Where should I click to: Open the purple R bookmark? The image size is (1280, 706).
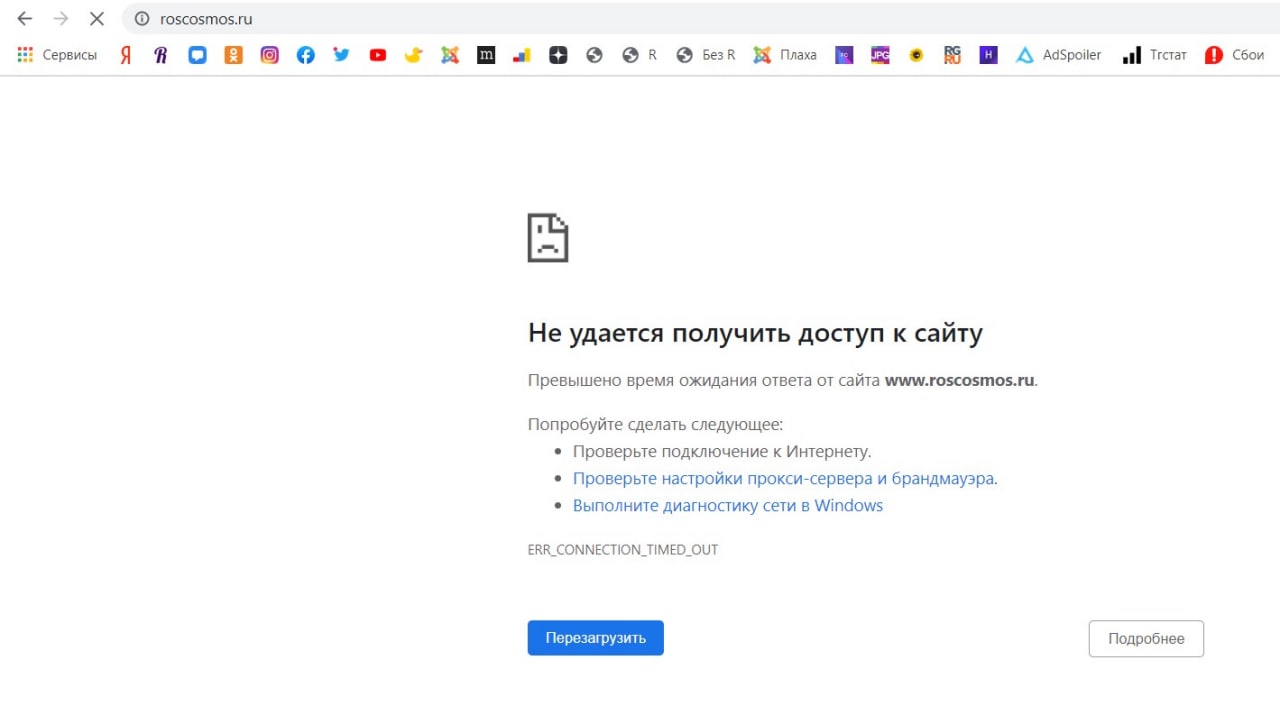click(x=161, y=55)
